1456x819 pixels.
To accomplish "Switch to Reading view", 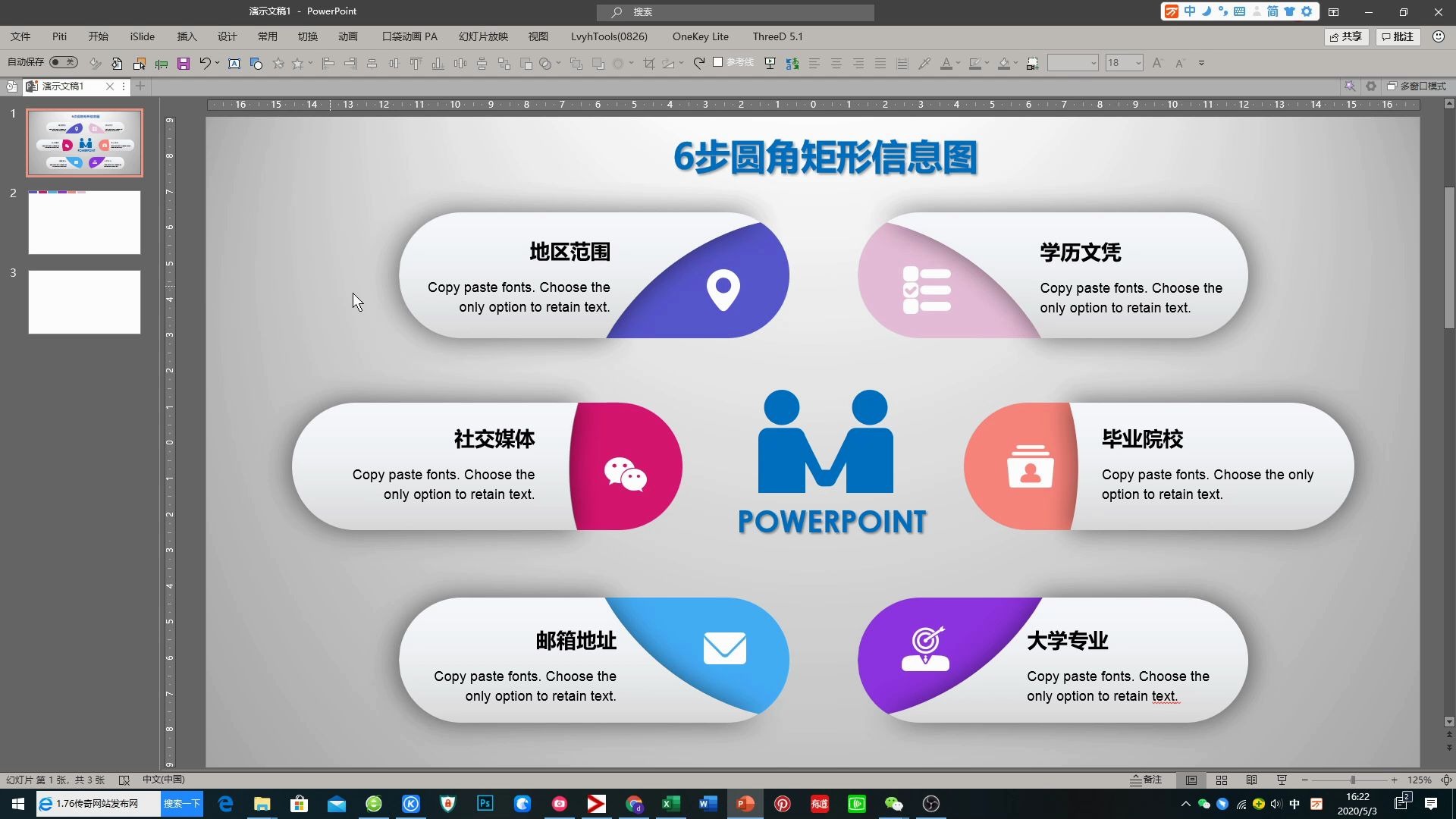I will coord(1251,780).
